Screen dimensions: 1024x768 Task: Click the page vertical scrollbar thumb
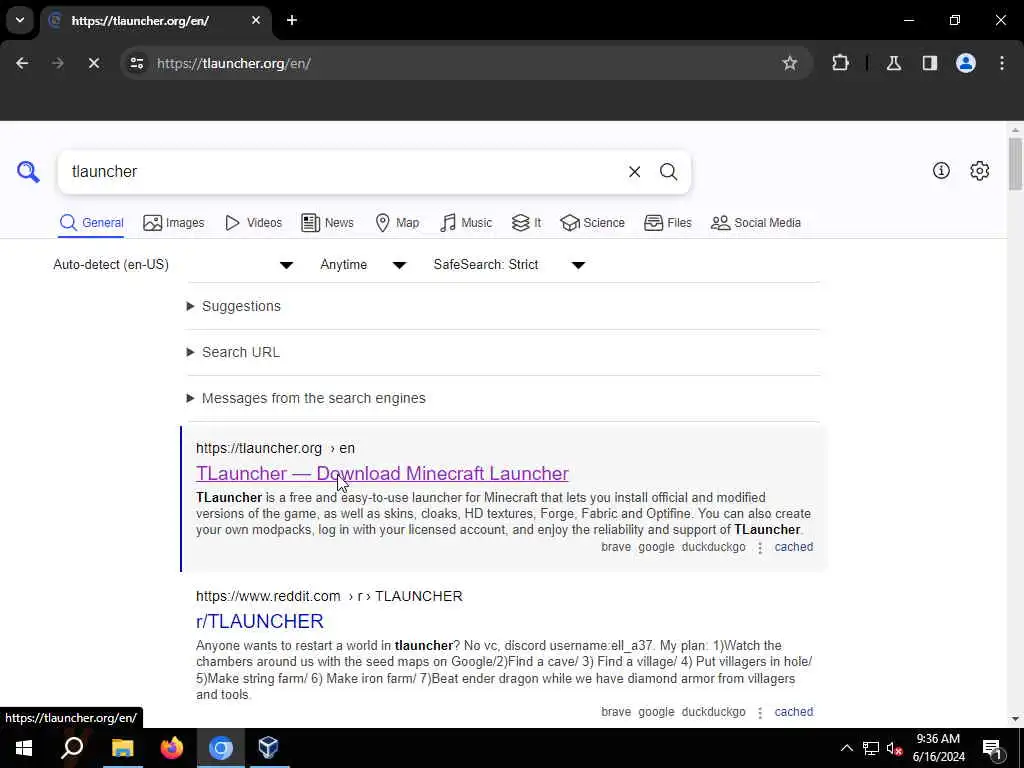tap(1014, 163)
